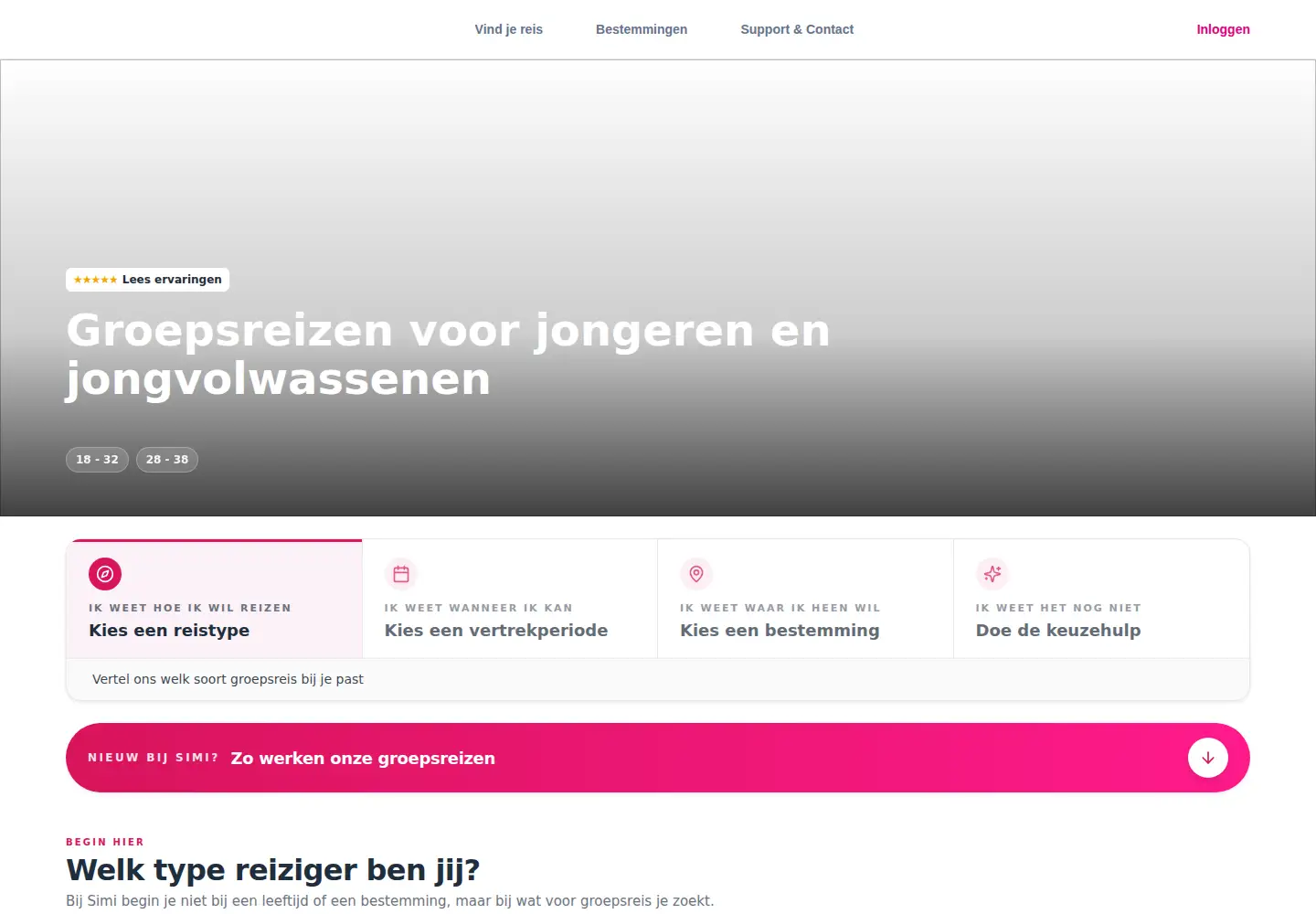
Task: Select the Kies een reistype tab
Action: click(x=215, y=599)
